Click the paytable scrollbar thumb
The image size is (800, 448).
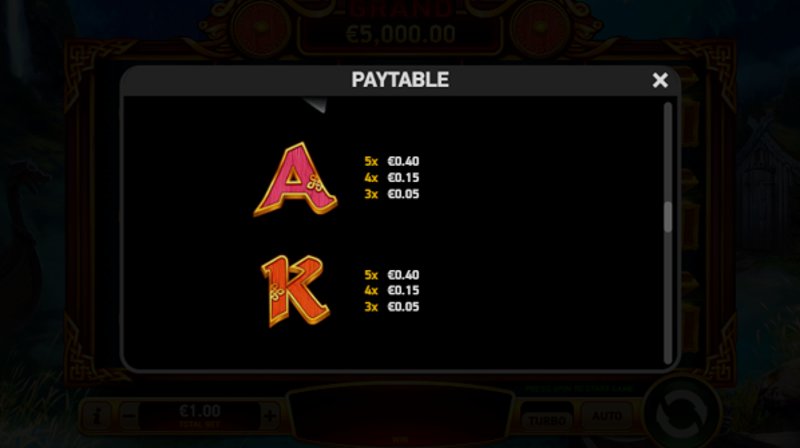pyautogui.click(x=668, y=217)
